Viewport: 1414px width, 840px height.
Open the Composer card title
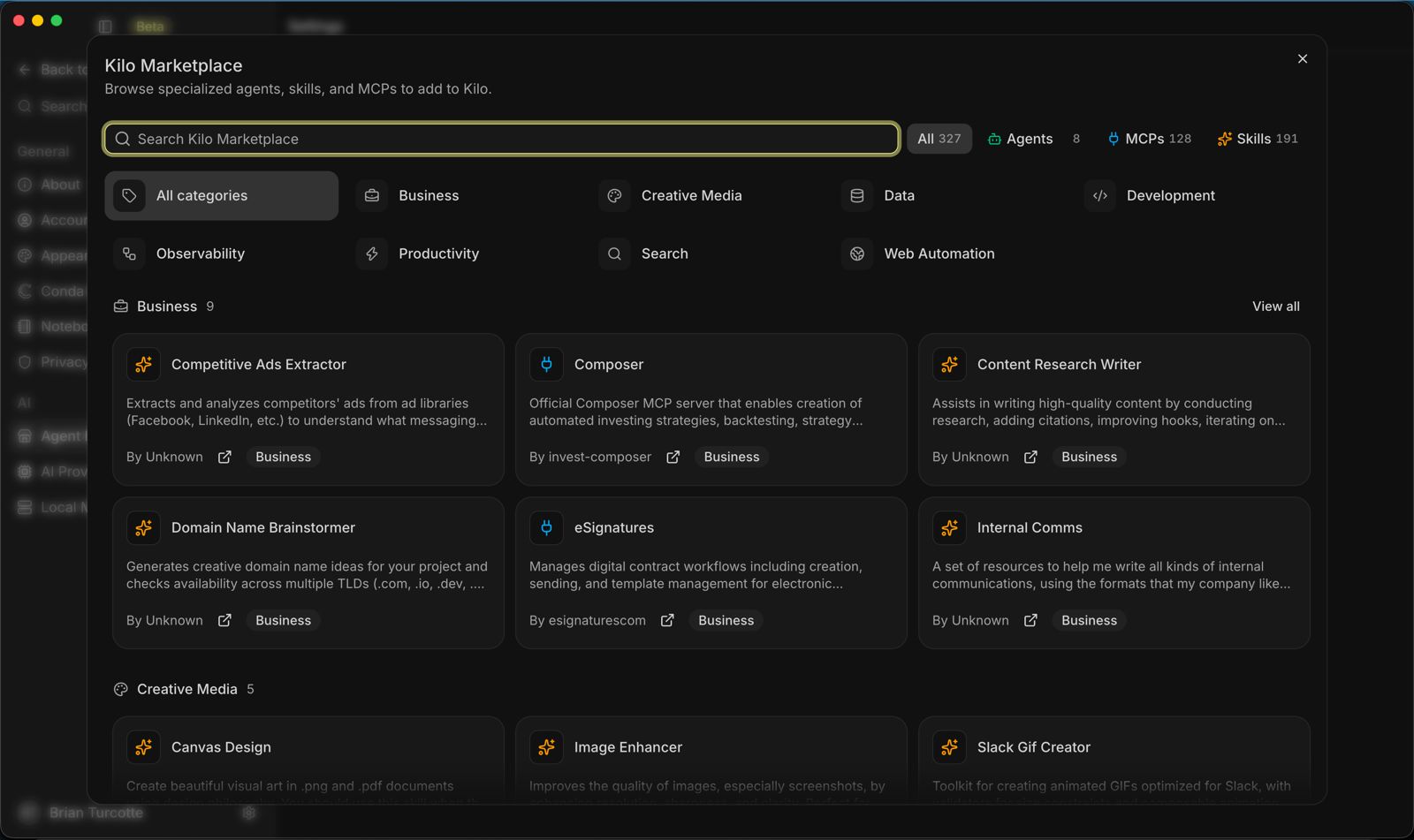point(609,364)
